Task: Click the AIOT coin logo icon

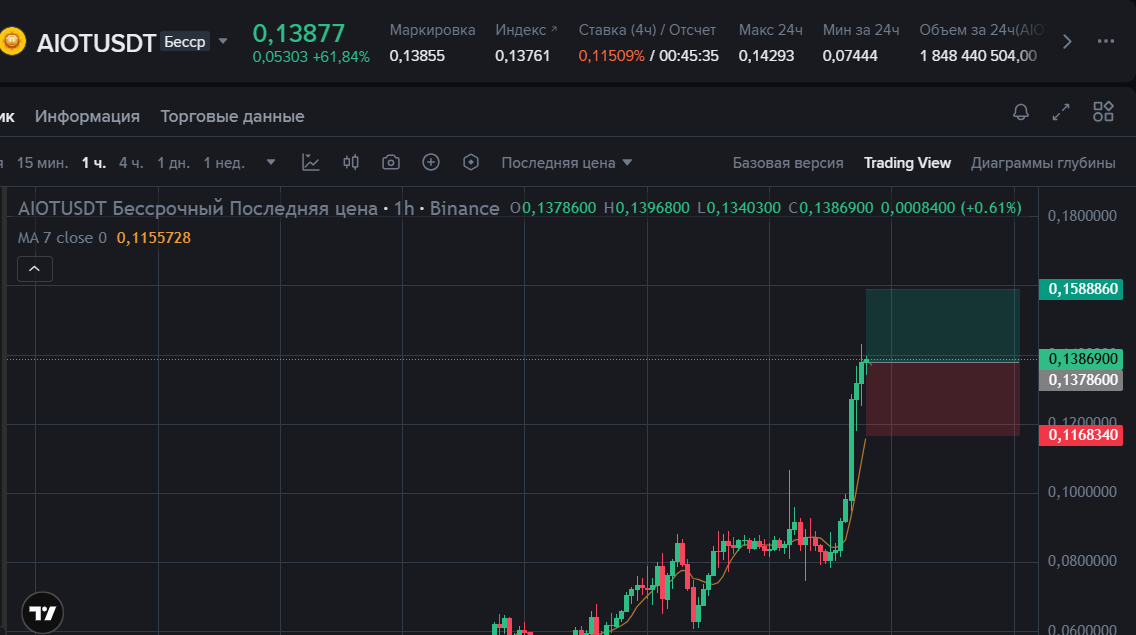Action: tap(12, 41)
